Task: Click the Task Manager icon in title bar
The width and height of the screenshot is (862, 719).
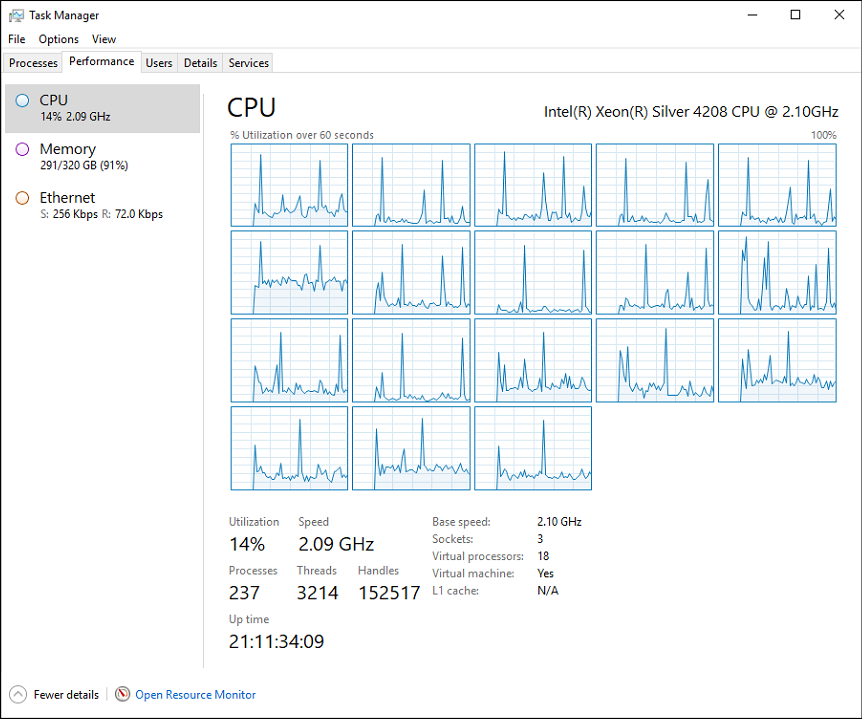Action: point(16,15)
